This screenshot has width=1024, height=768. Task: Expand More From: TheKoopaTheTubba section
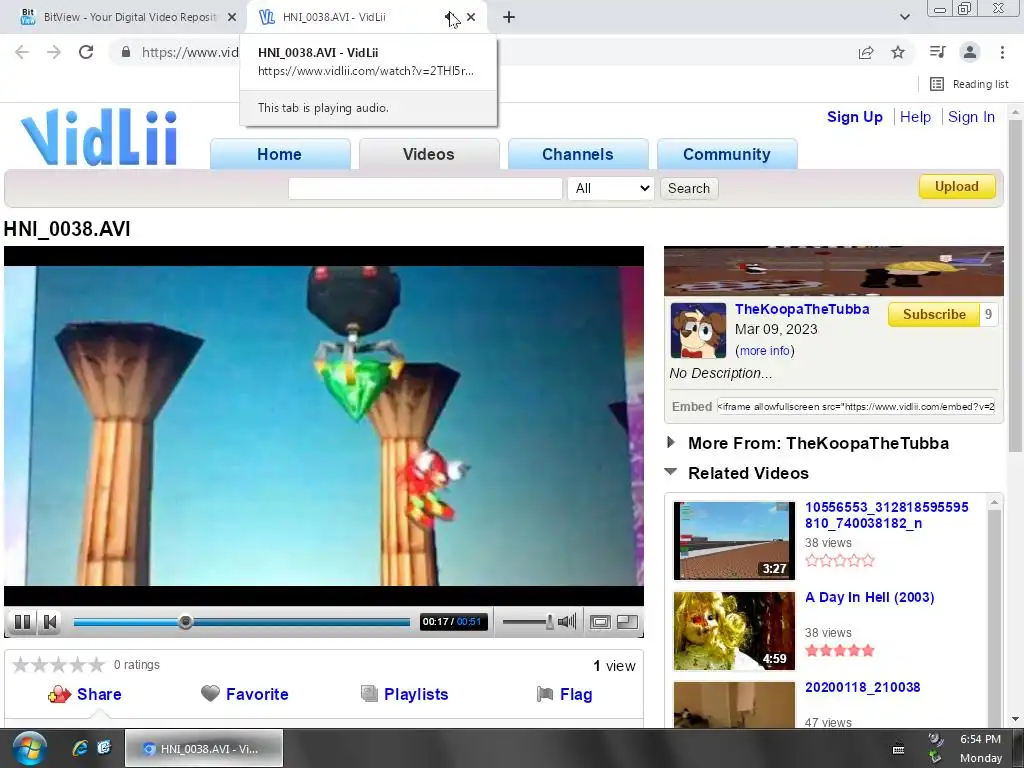671,442
